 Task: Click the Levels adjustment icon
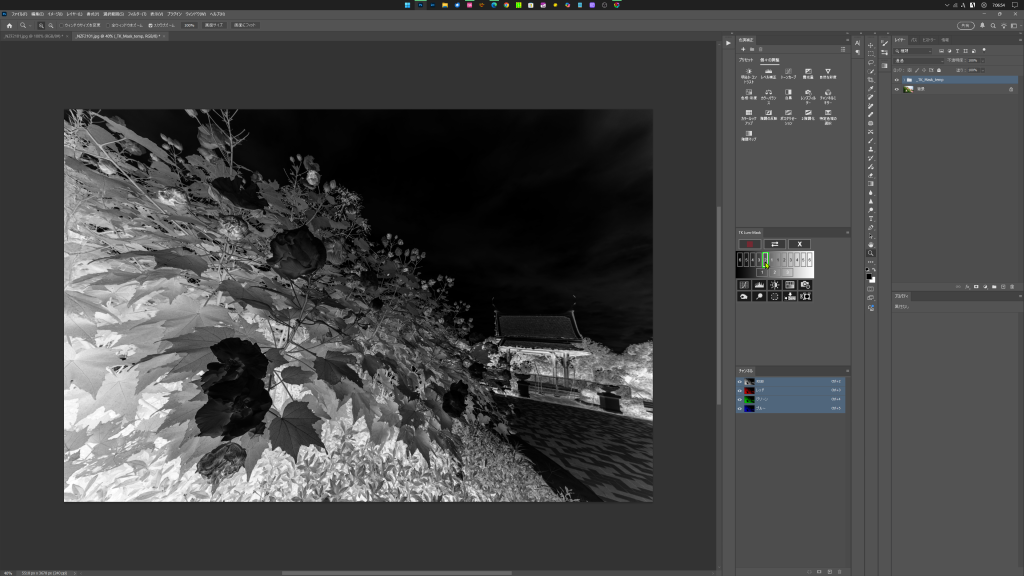(767, 73)
